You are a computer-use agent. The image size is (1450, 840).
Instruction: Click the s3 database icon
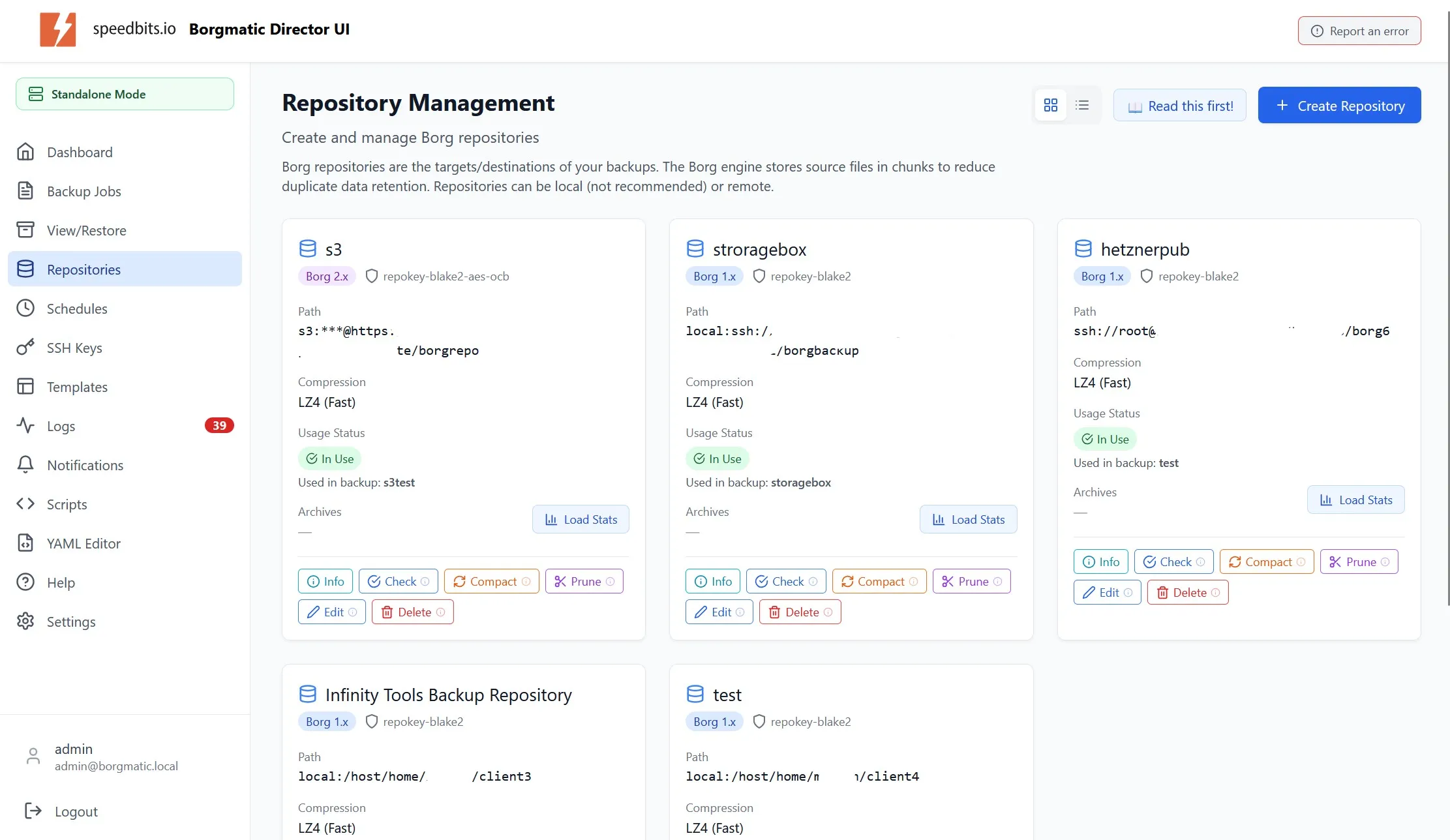308,248
